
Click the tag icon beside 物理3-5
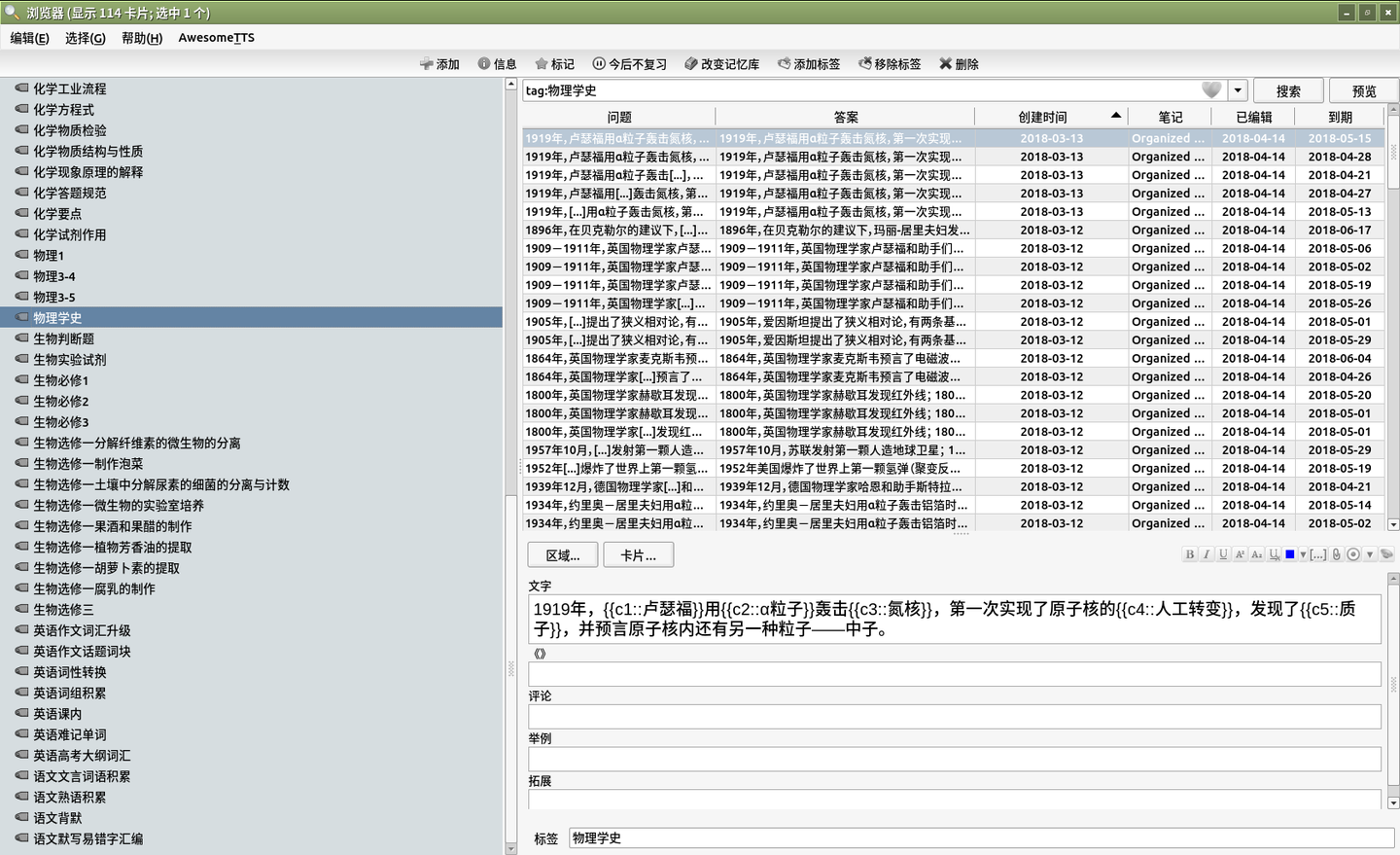pos(21,297)
